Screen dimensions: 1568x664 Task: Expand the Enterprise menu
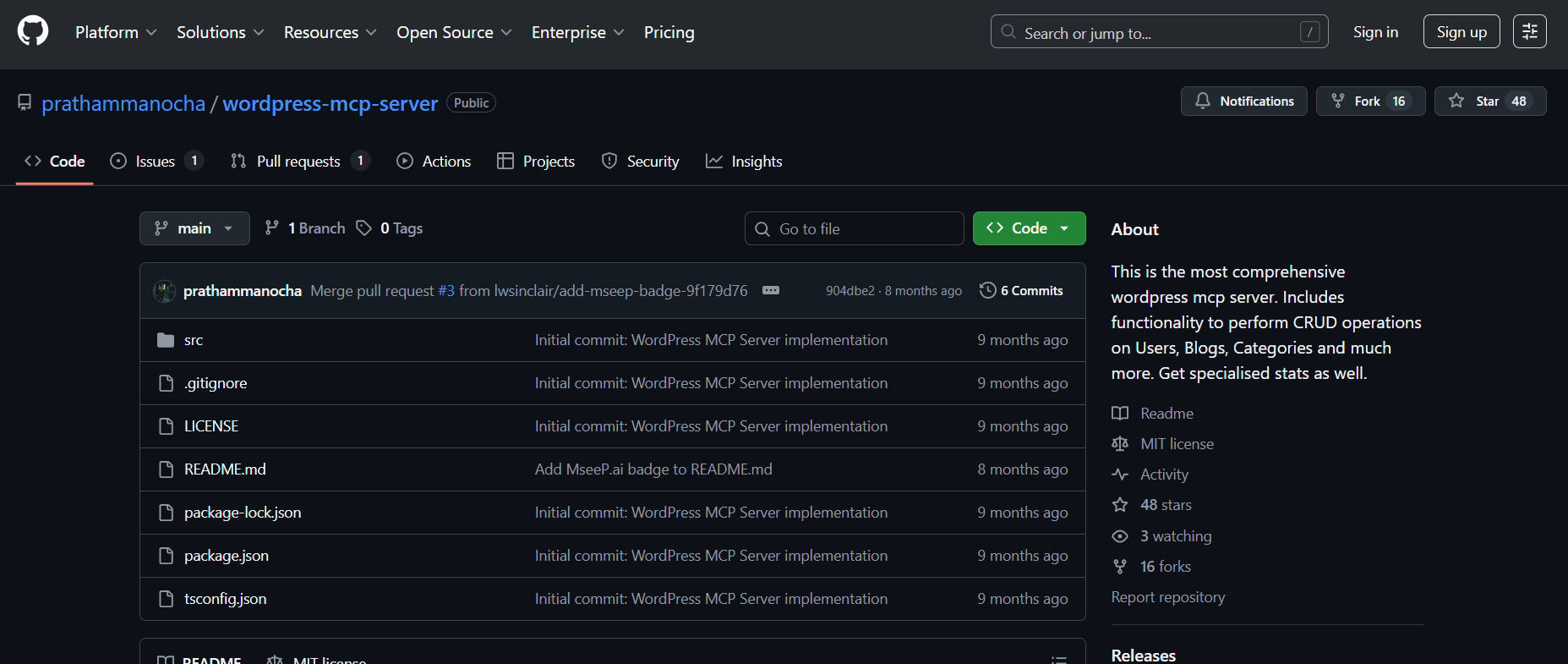pyautogui.click(x=577, y=32)
